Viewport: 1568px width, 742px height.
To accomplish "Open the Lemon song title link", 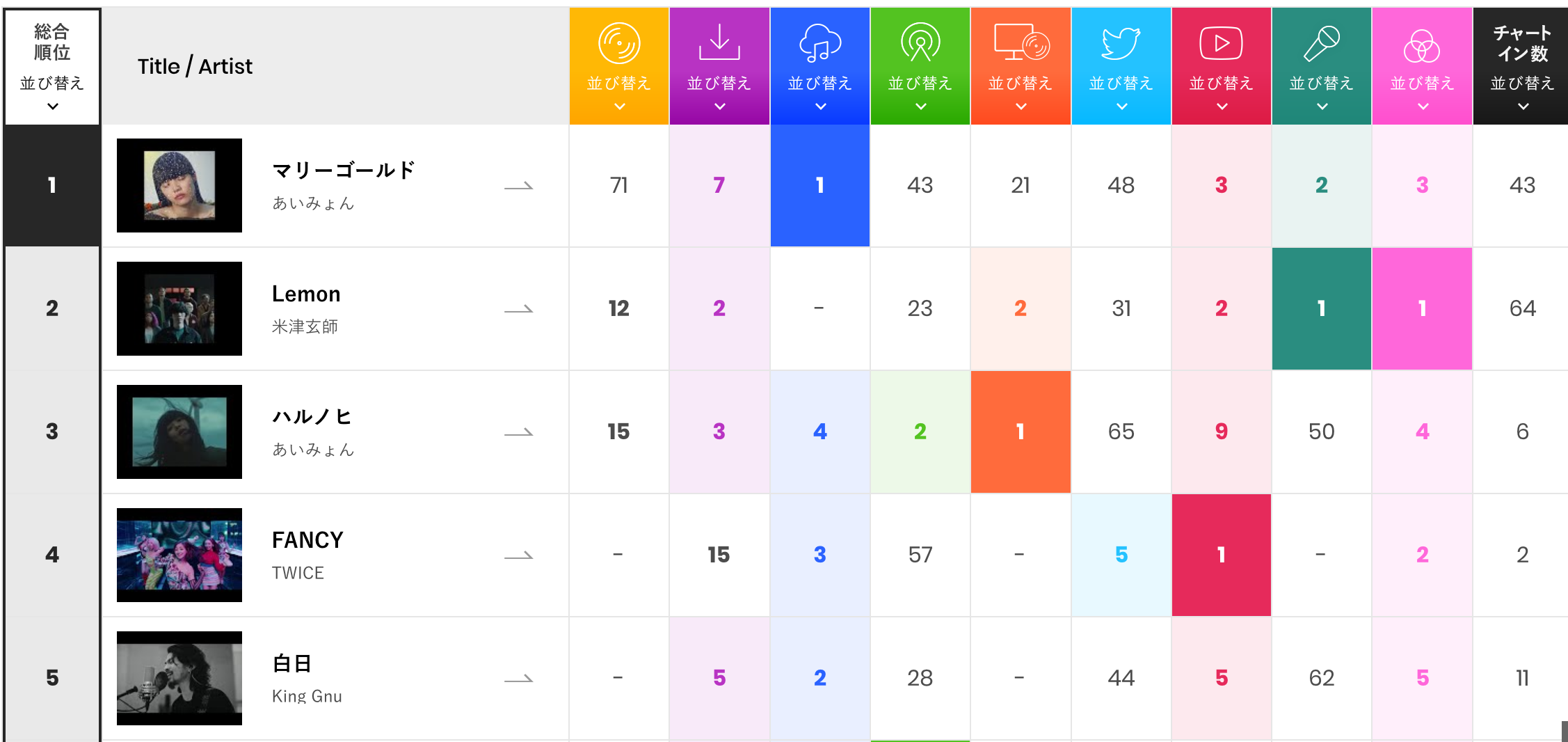I will [x=306, y=294].
